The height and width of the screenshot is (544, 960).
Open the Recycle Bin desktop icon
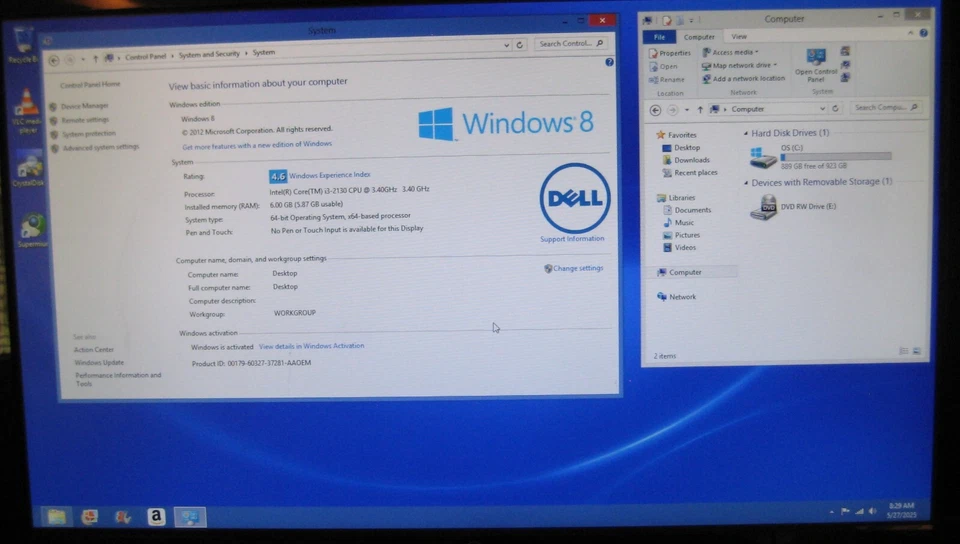(23, 44)
